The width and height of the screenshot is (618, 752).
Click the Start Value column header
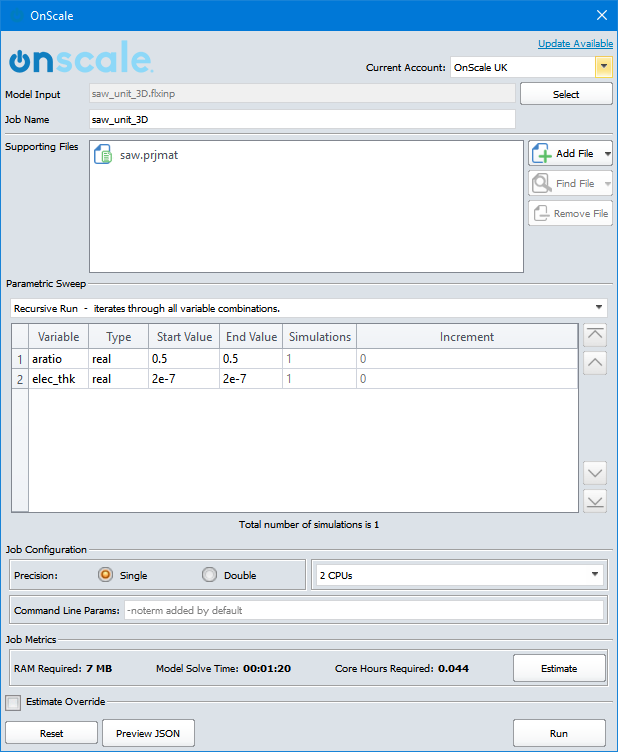184,337
